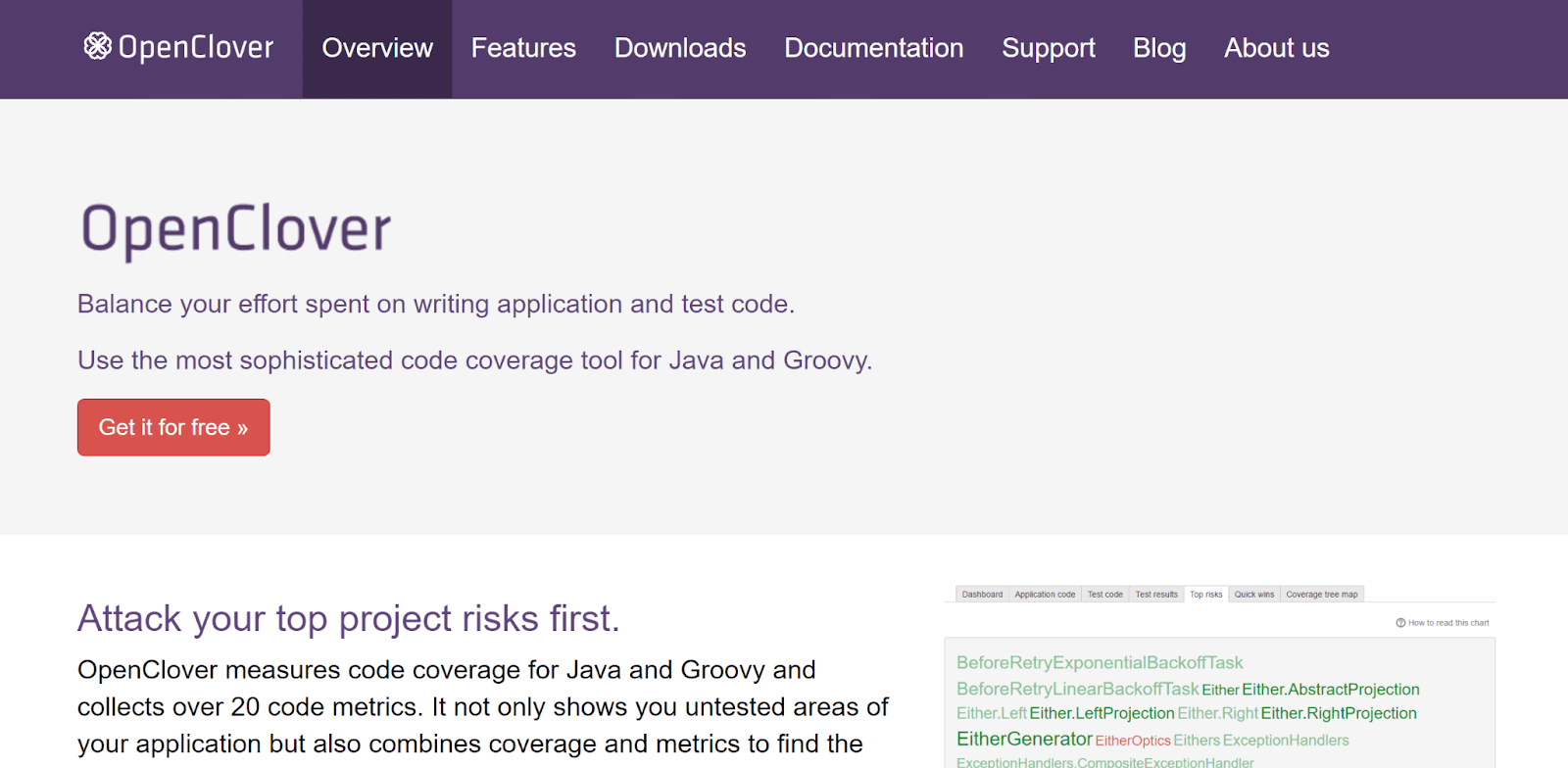Image resolution: width=1568 pixels, height=768 pixels.
Task: Click BeforeRetryLinearBackoffTask in the tag cloud
Action: 1077,690
